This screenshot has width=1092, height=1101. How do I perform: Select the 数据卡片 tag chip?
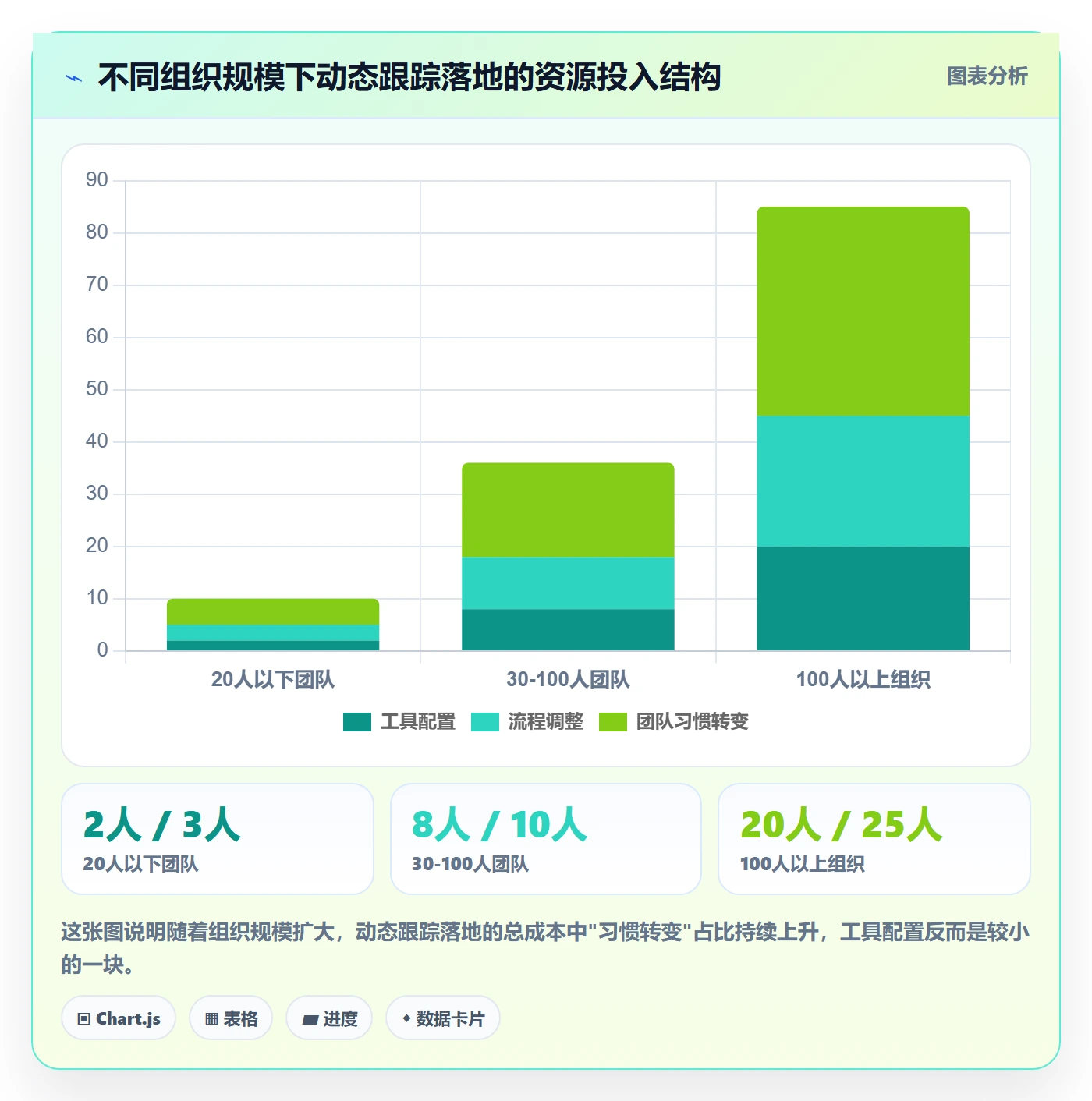coord(443,1018)
